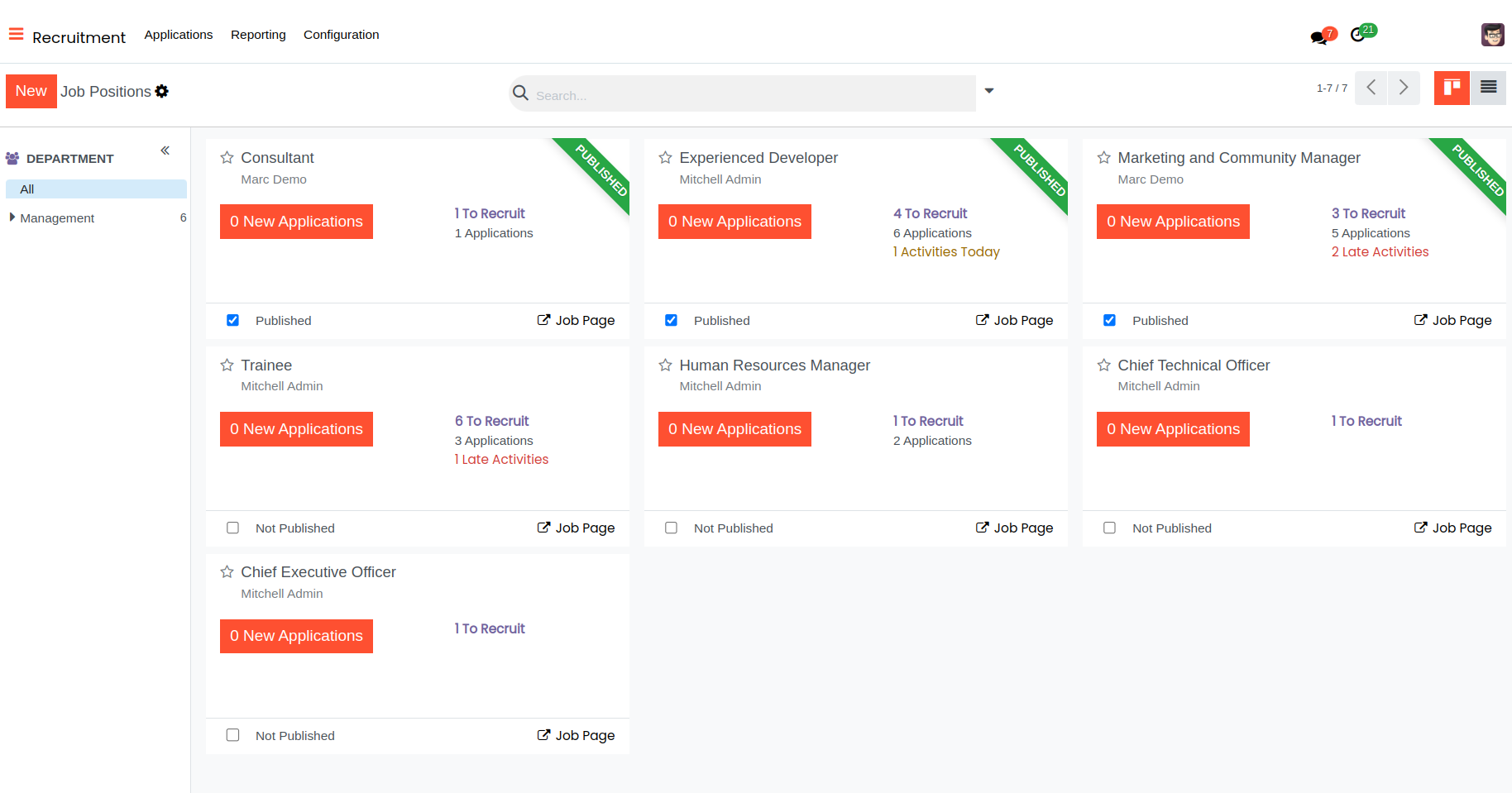Click the New job position button
This screenshot has height=793, width=1512.
point(31,91)
